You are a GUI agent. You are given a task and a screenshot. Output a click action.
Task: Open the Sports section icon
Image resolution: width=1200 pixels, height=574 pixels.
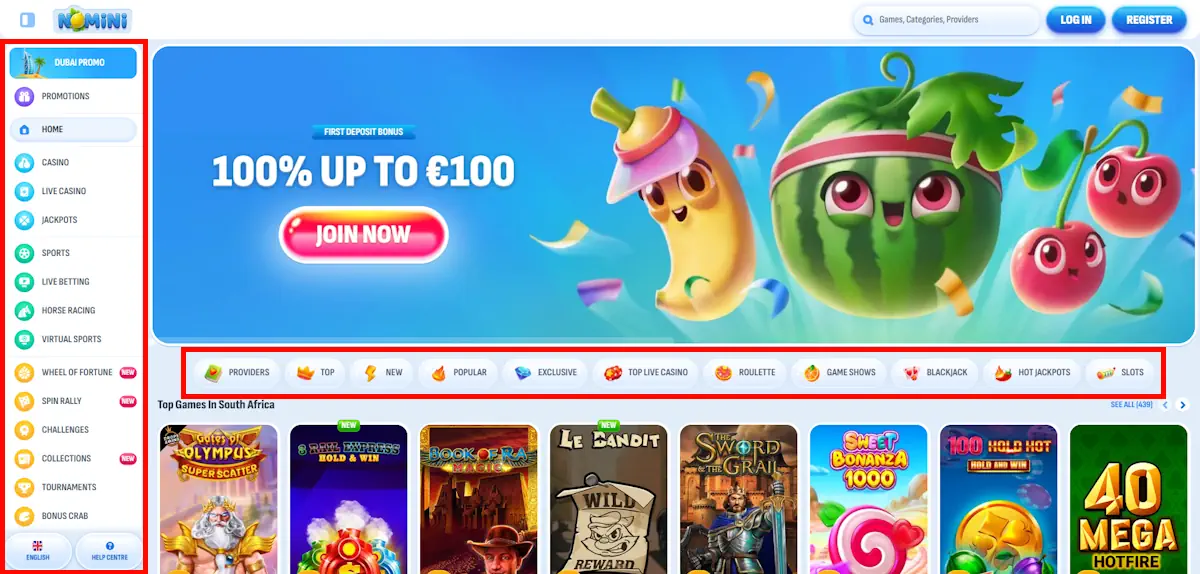coord(24,253)
